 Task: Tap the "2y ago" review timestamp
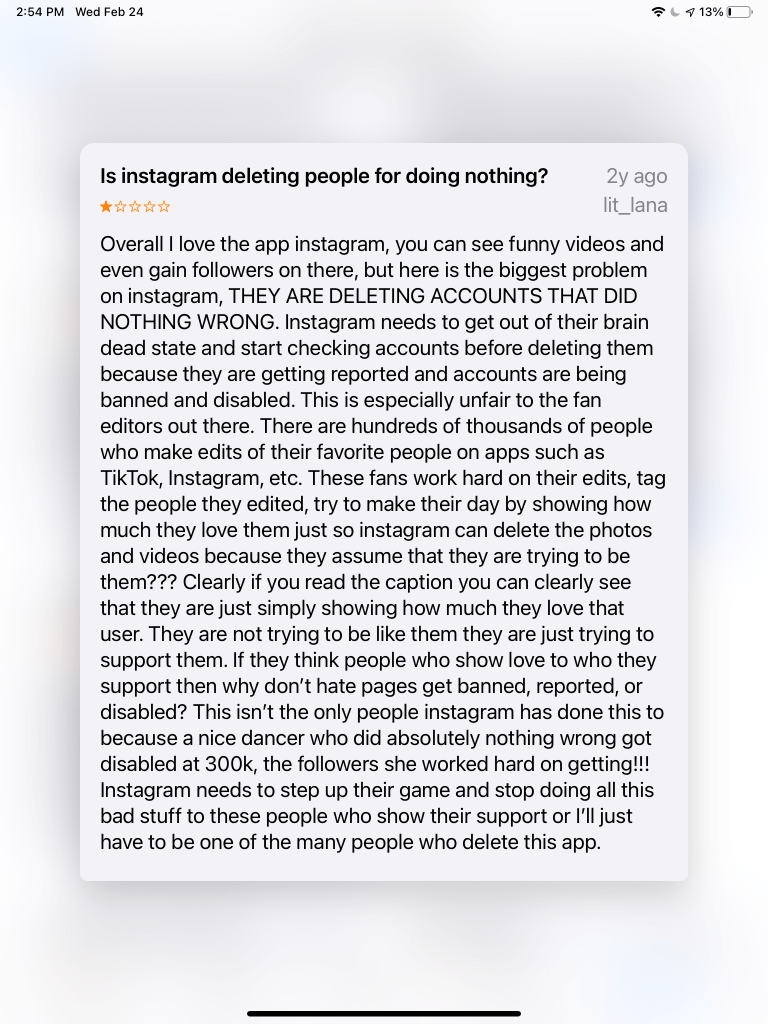(x=637, y=176)
